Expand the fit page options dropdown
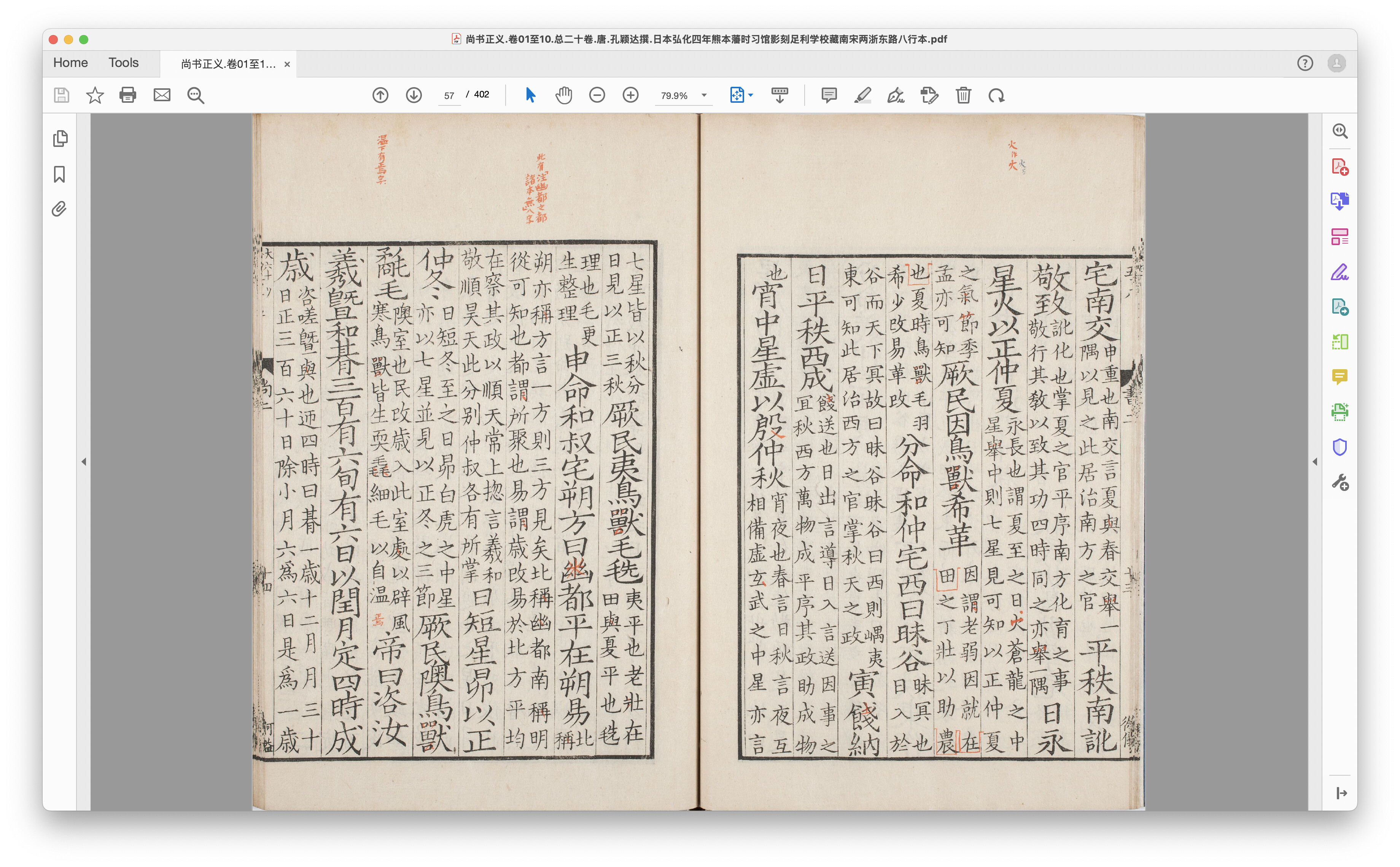Screen dimensions: 1400x867 [751, 95]
